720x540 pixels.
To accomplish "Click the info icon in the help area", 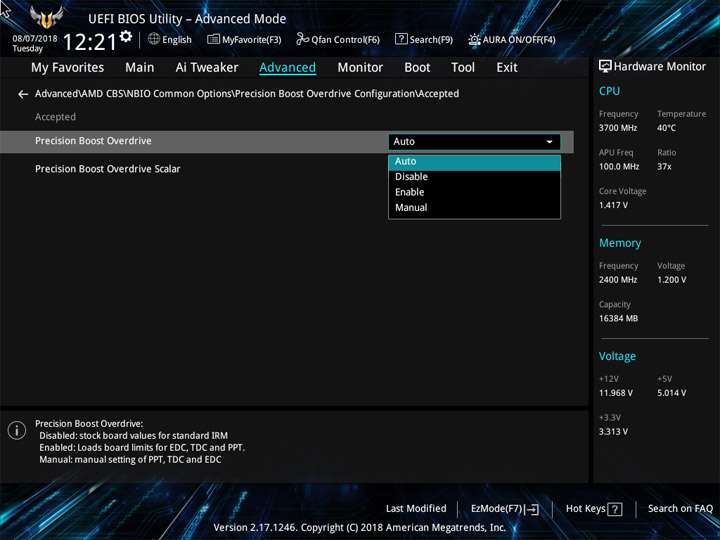I will point(17,430).
